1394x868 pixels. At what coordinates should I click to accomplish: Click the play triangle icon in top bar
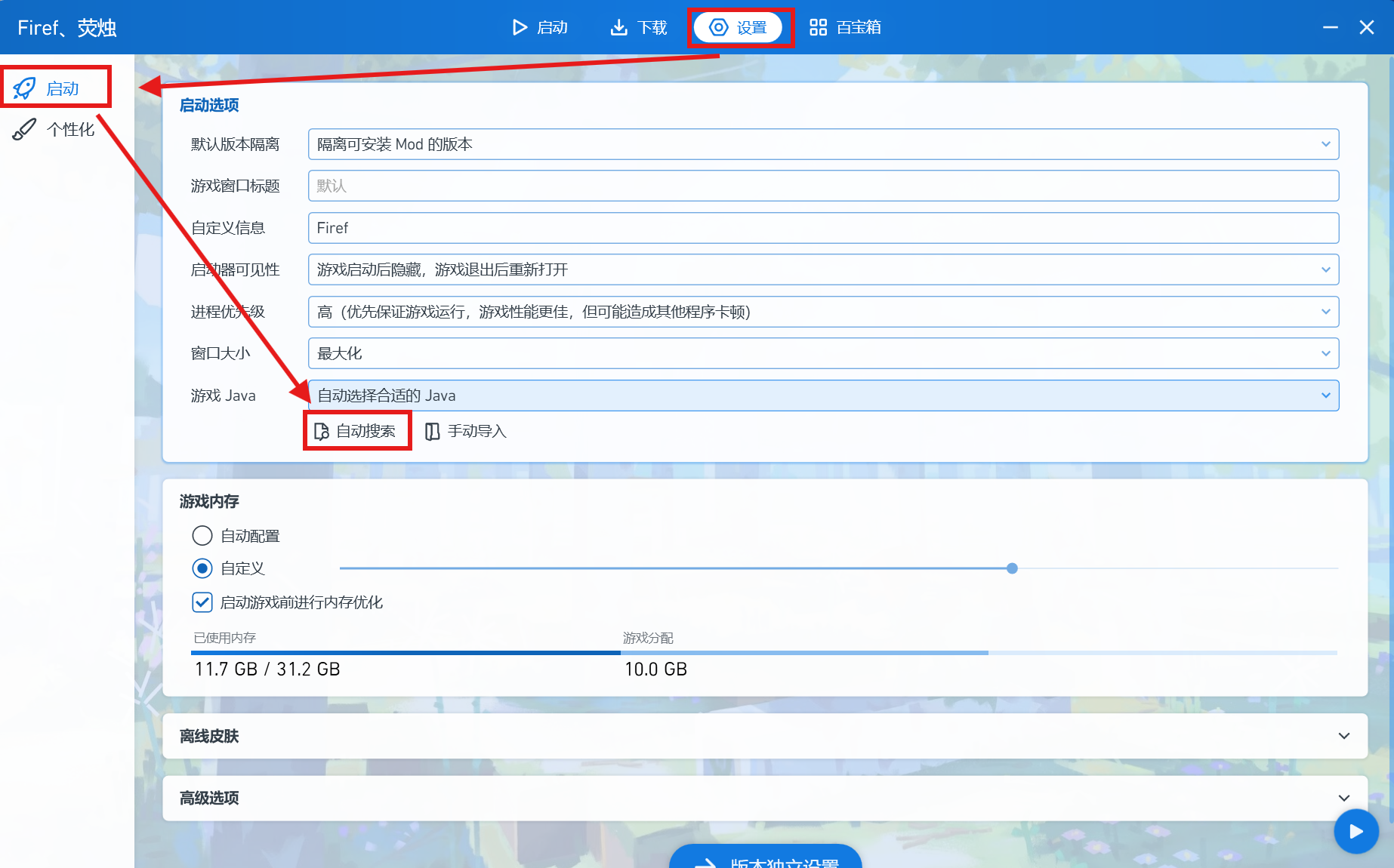pos(520,28)
